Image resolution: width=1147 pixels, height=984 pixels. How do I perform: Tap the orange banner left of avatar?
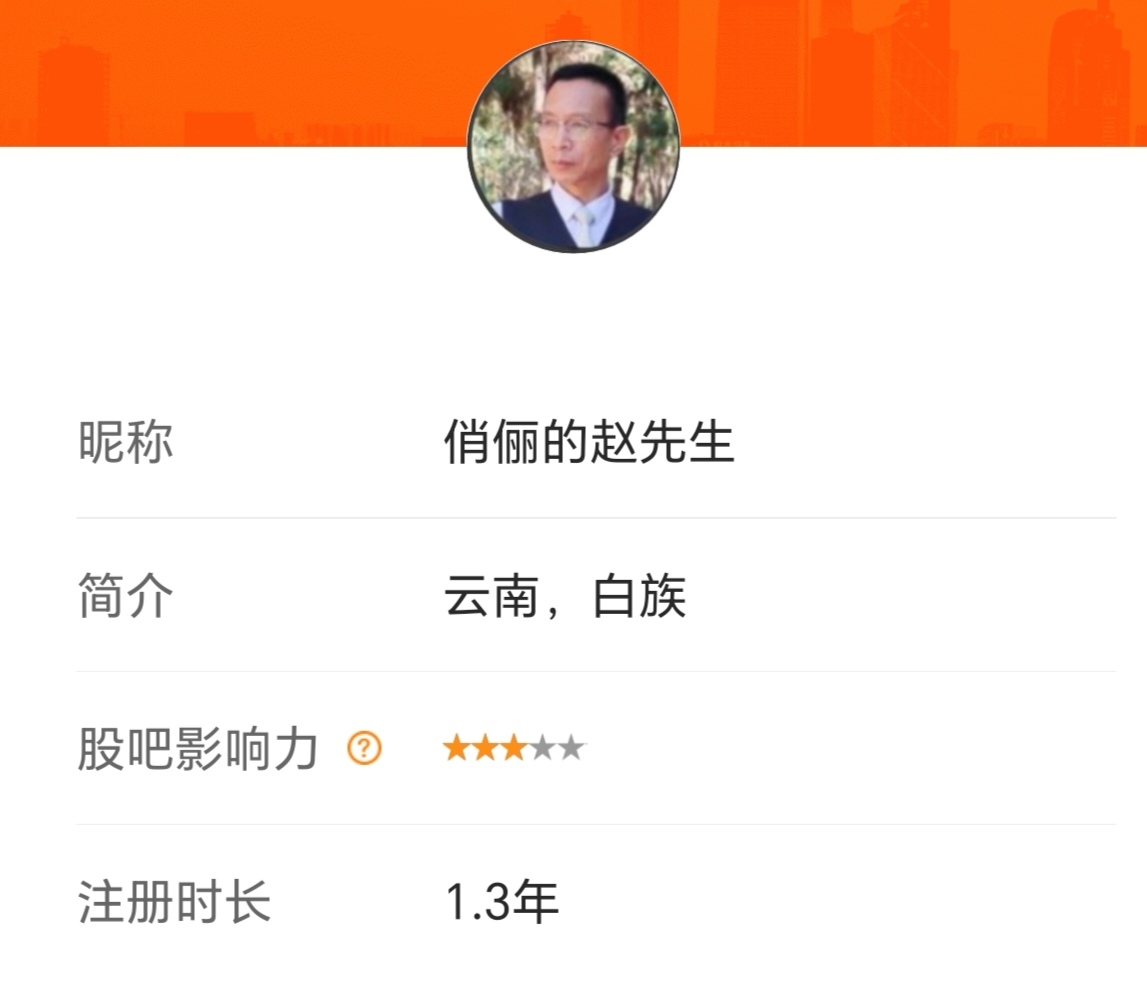233,73
